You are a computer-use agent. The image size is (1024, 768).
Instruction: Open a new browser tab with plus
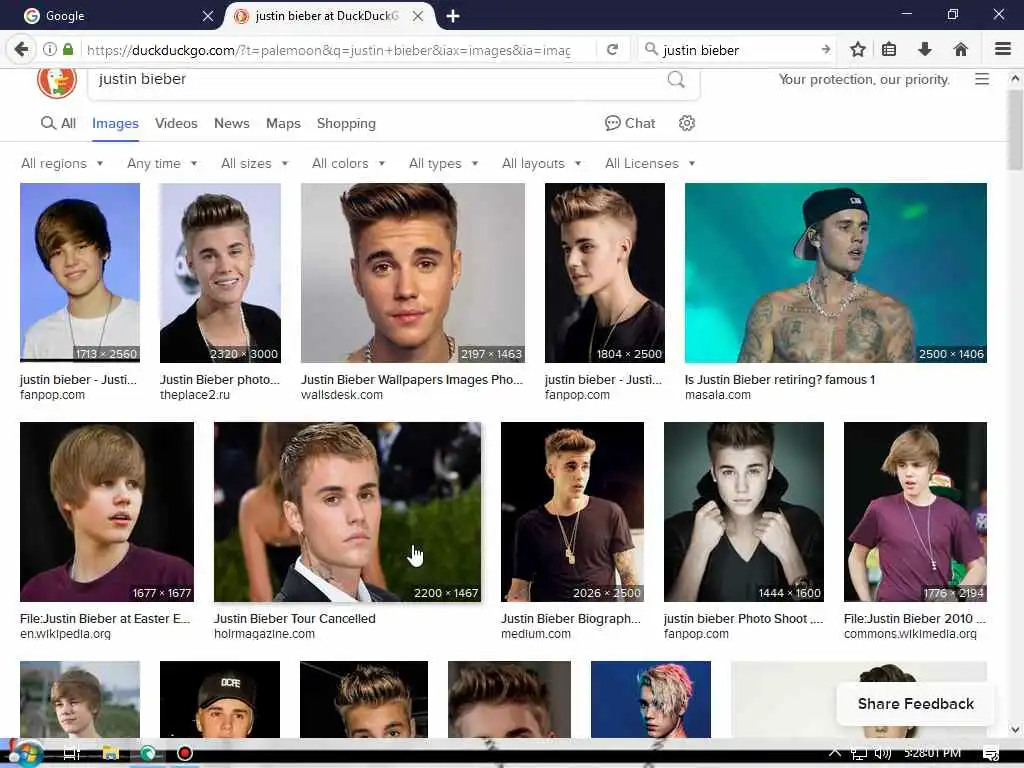point(453,16)
